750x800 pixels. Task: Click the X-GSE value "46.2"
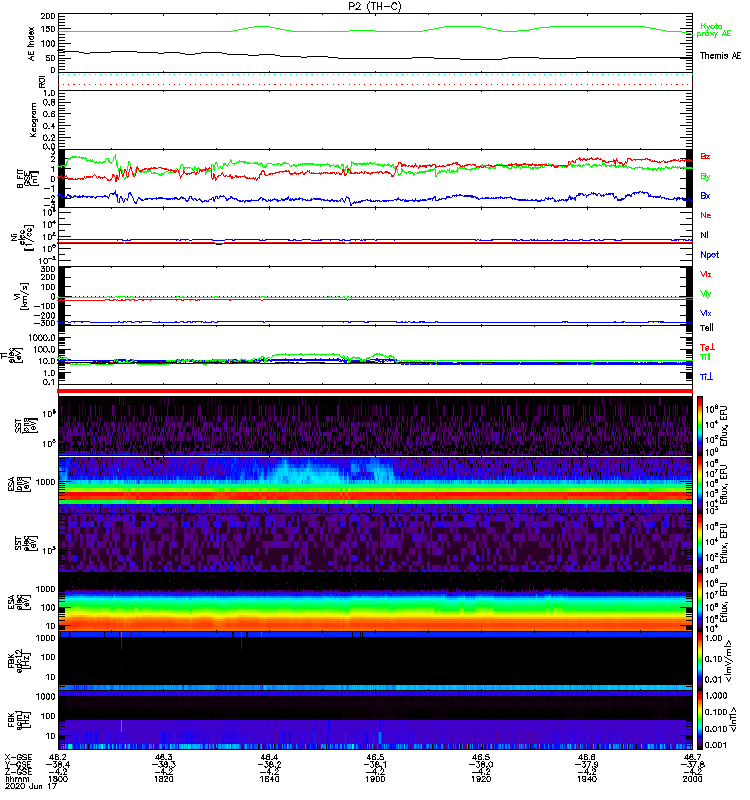(58, 758)
